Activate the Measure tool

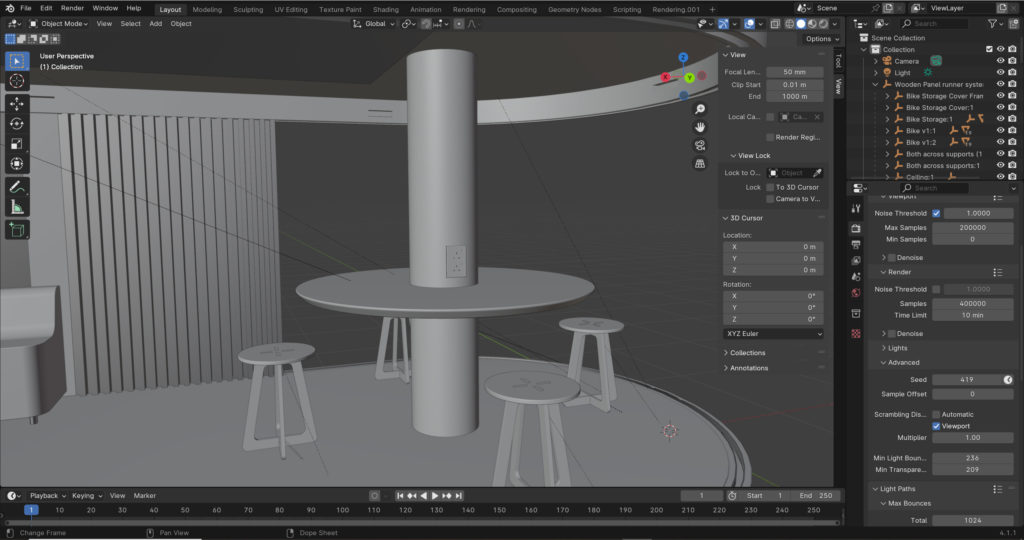coord(16,207)
